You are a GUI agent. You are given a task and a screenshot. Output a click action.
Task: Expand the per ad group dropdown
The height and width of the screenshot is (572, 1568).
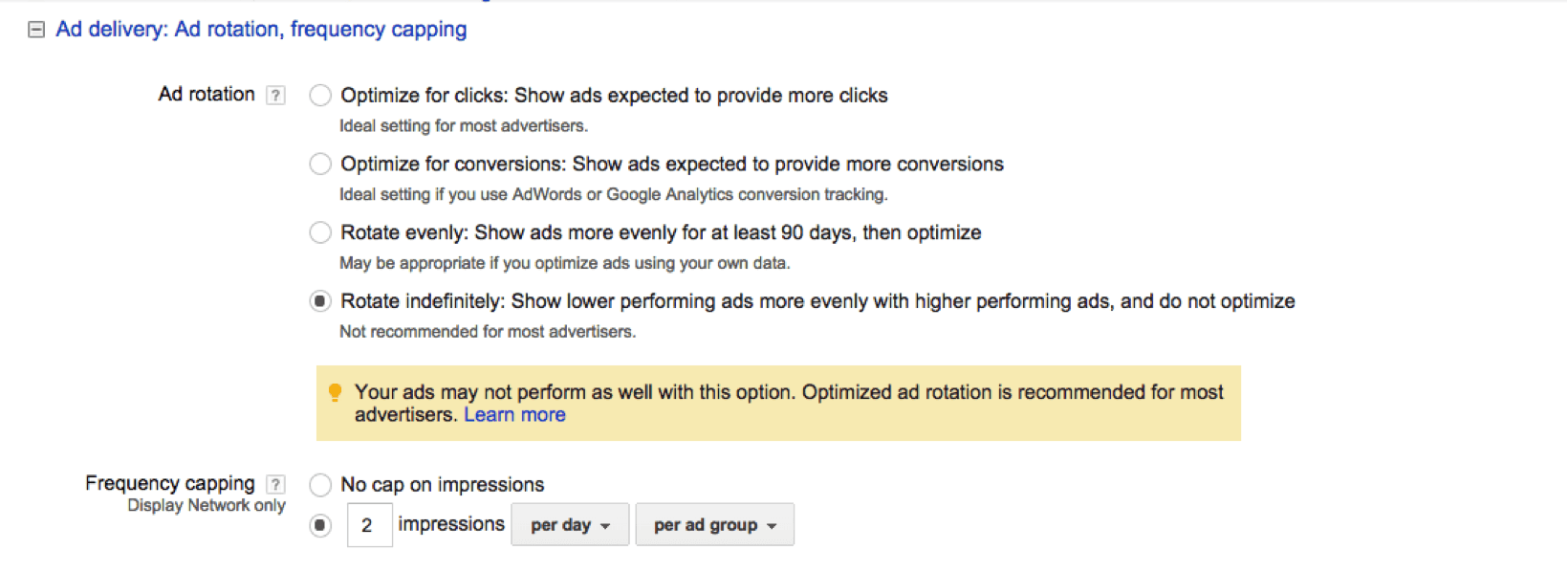(x=714, y=525)
